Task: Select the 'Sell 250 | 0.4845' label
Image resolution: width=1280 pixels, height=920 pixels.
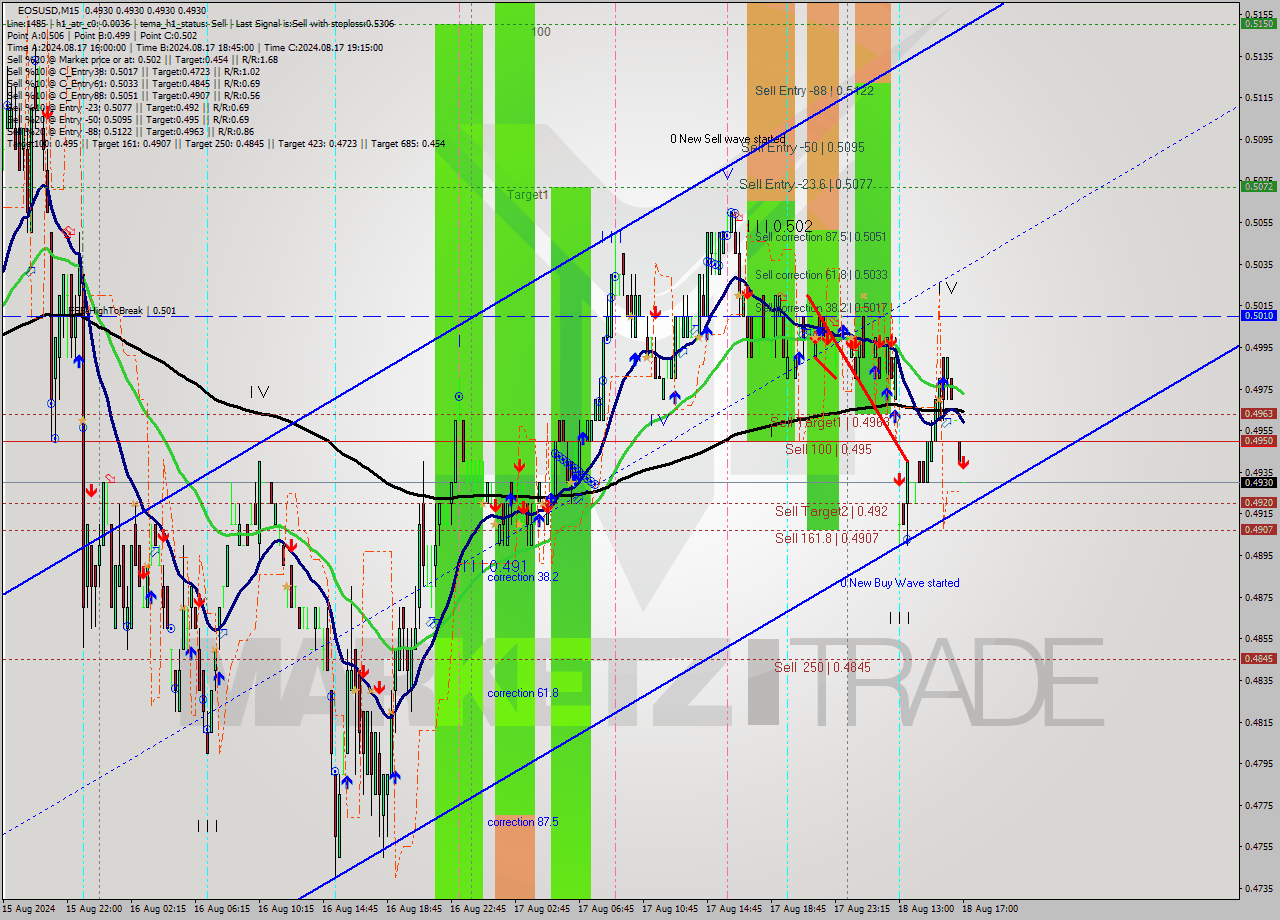Action: 822,667
